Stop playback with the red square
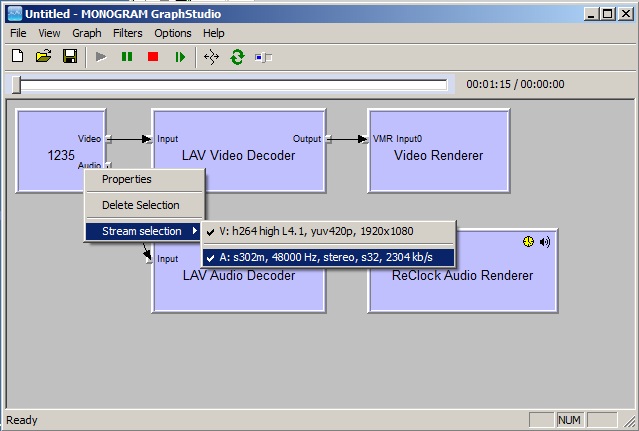The height and width of the screenshot is (431, 639). tap(153, 57)
